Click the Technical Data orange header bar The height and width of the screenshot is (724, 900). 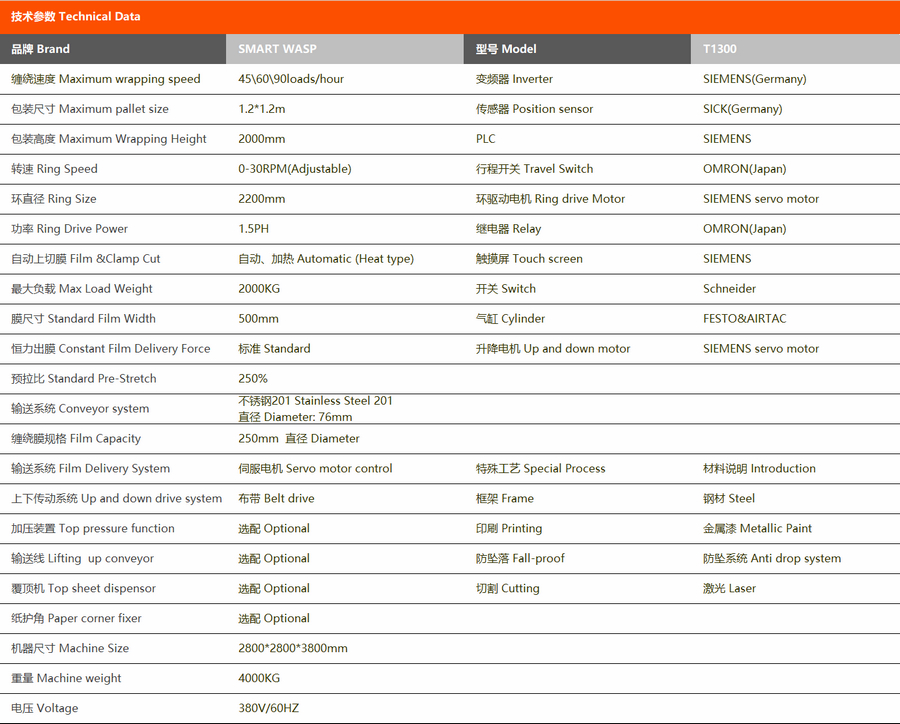pyautogui.click(x=450, y=16)
